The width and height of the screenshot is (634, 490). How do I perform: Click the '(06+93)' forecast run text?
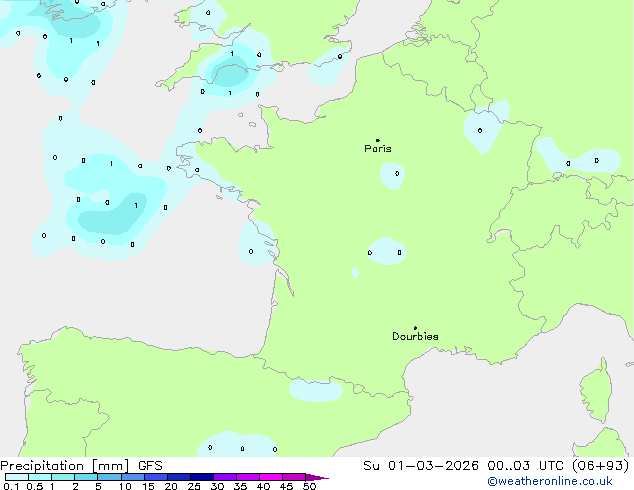(600, 466)
